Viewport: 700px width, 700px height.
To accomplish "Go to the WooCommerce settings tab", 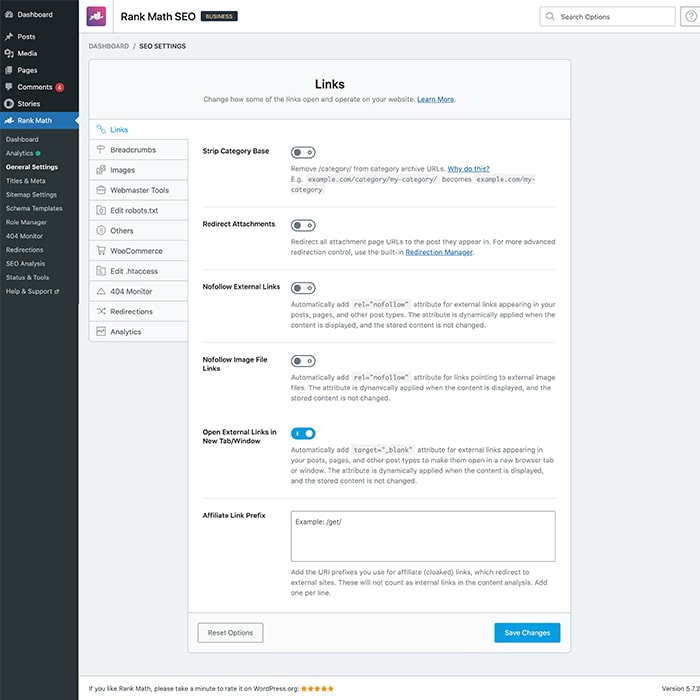I will click(138, 250).
